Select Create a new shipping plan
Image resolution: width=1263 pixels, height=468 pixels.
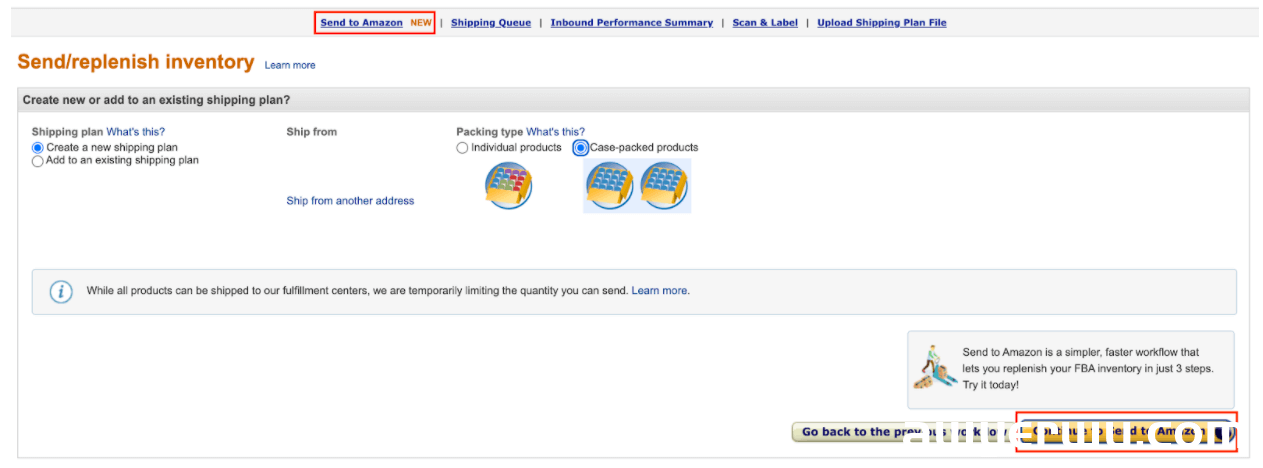coord(38,148)
